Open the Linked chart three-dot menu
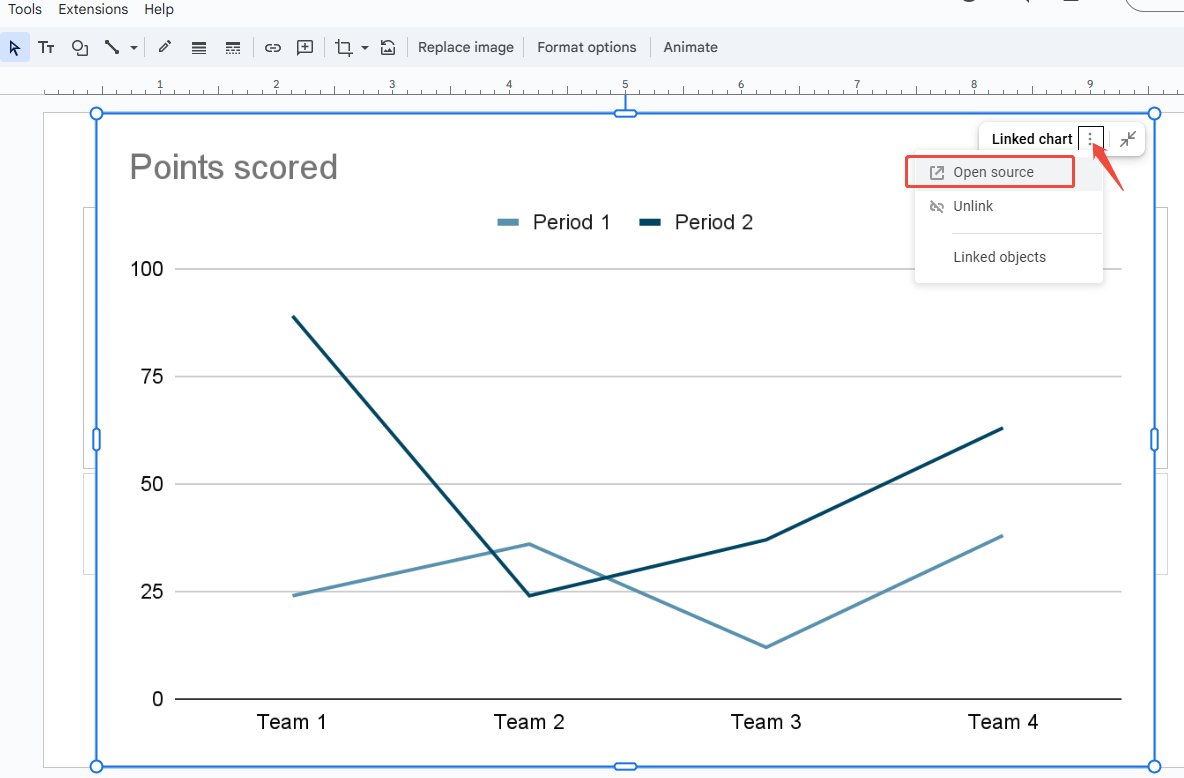 [1089, 139]
